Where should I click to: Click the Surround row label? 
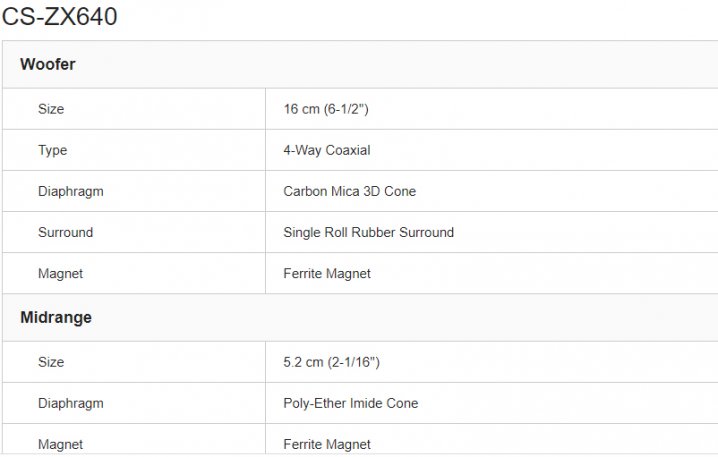[65, 232]
